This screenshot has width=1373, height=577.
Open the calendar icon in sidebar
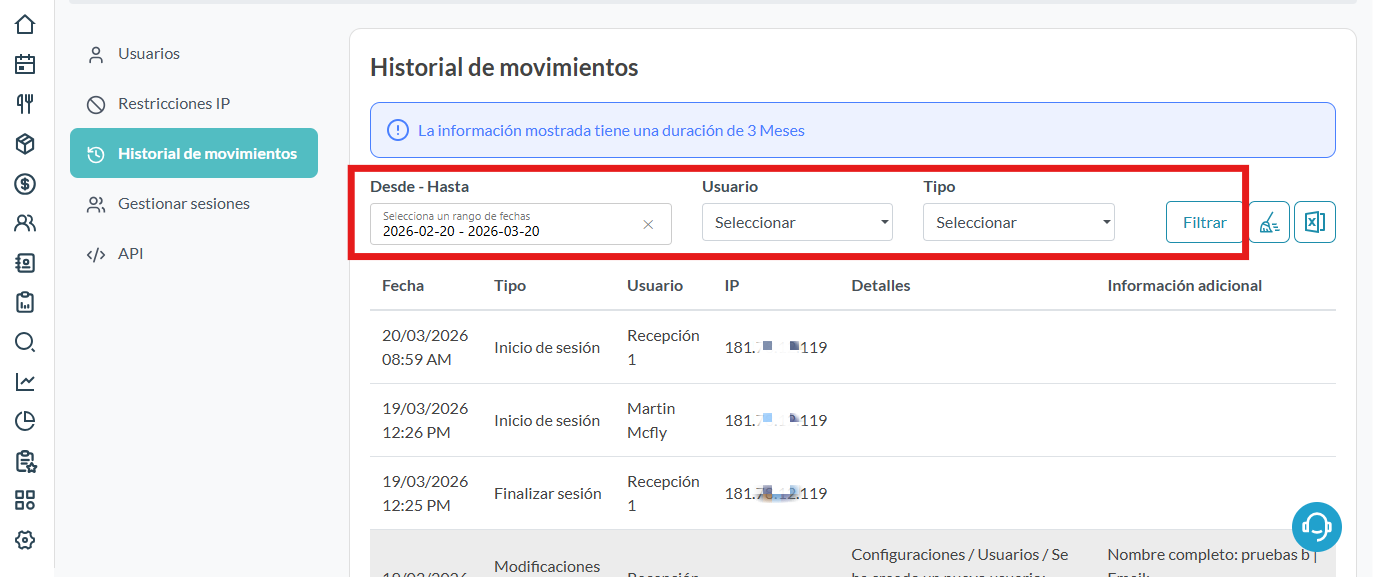tap(25, 65)
